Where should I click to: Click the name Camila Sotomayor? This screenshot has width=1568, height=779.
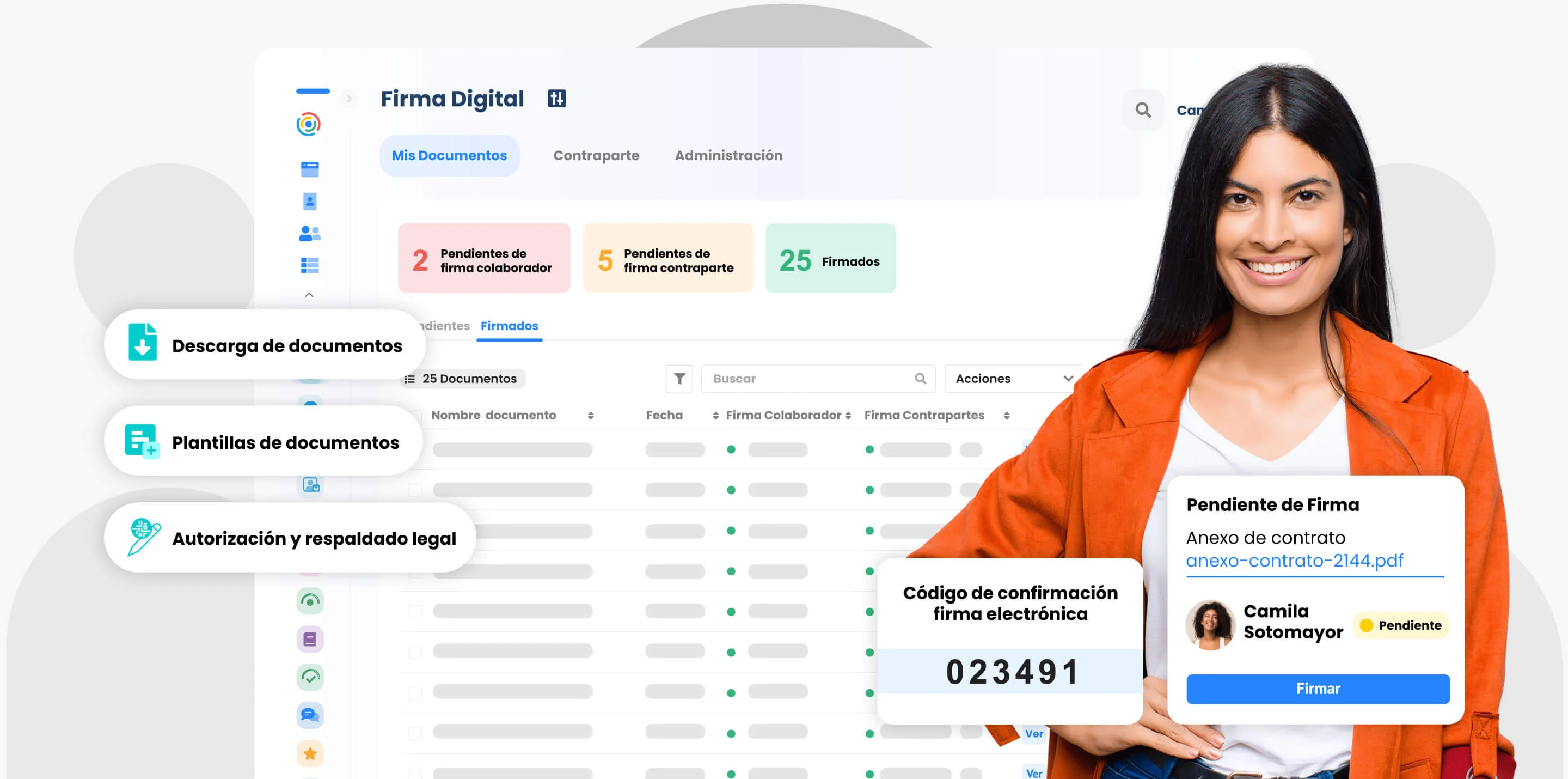coord(1293,622)
